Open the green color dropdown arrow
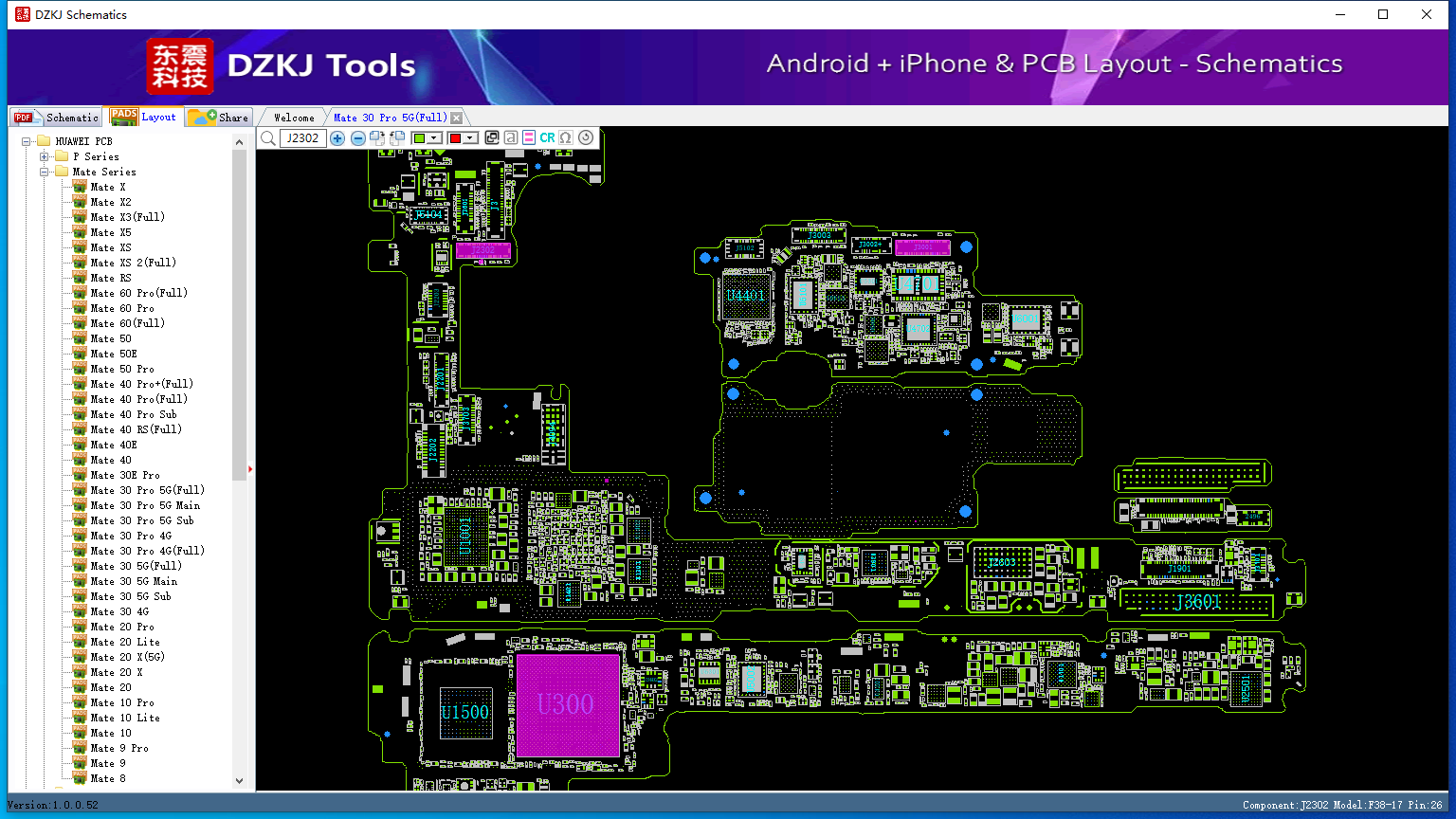 [434, 138]
